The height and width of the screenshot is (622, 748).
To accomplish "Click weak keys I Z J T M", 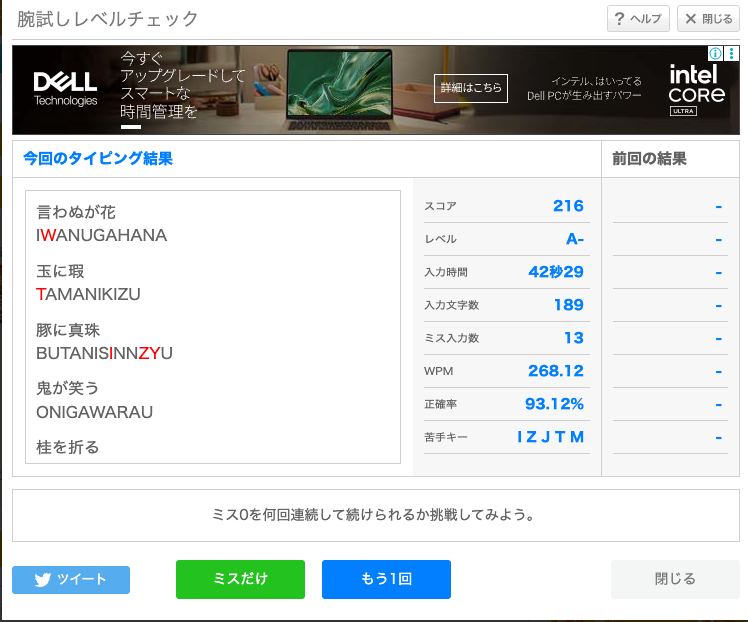I will (551, 436).
